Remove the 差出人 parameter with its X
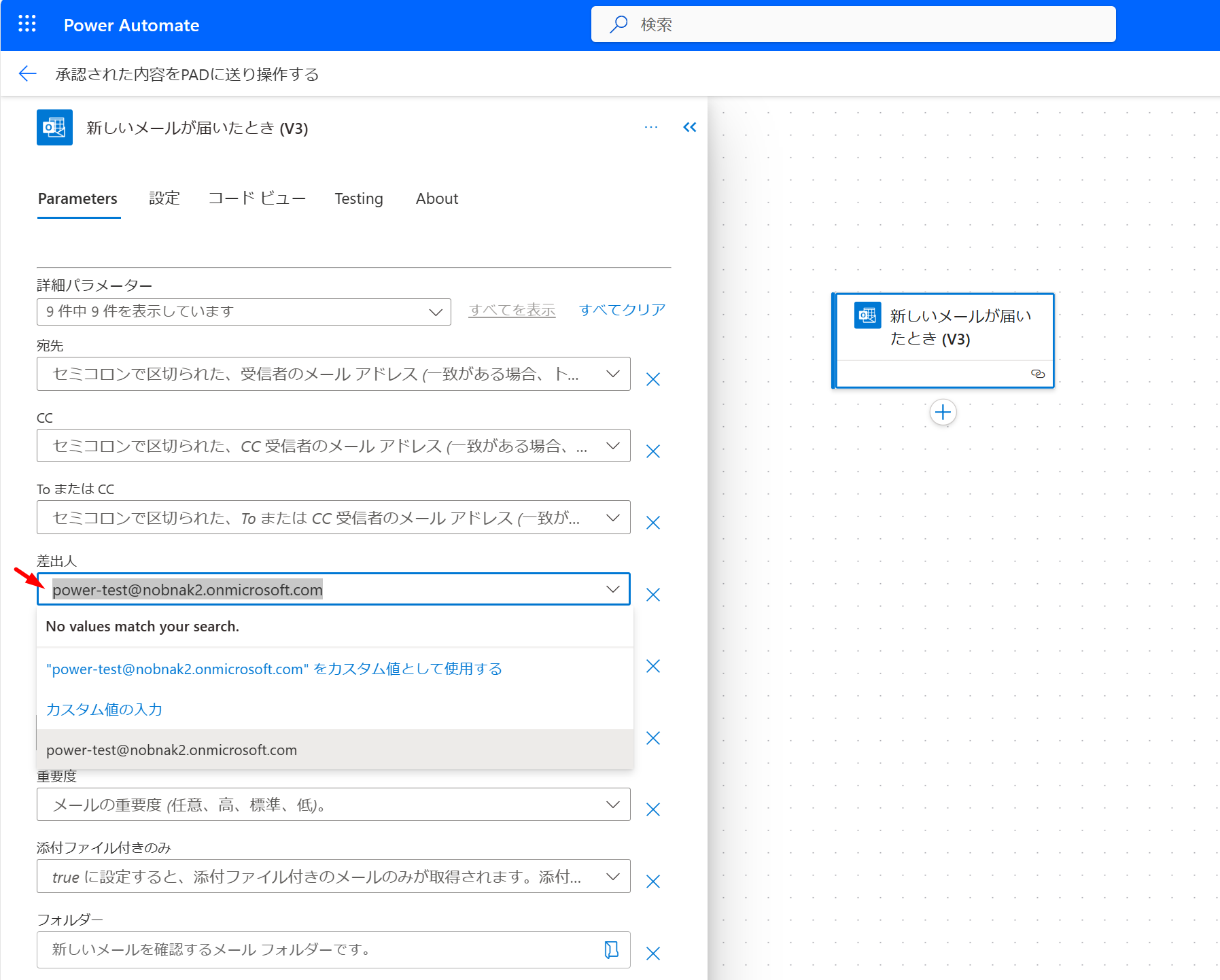The height and width of the screenshot is (980, 1220). [x=653, y=595]
